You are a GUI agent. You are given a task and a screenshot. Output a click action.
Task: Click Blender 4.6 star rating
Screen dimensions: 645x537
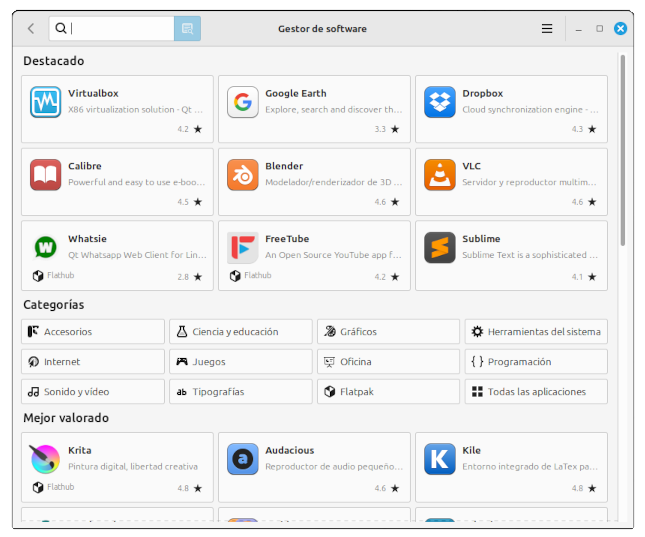[387, 202]
